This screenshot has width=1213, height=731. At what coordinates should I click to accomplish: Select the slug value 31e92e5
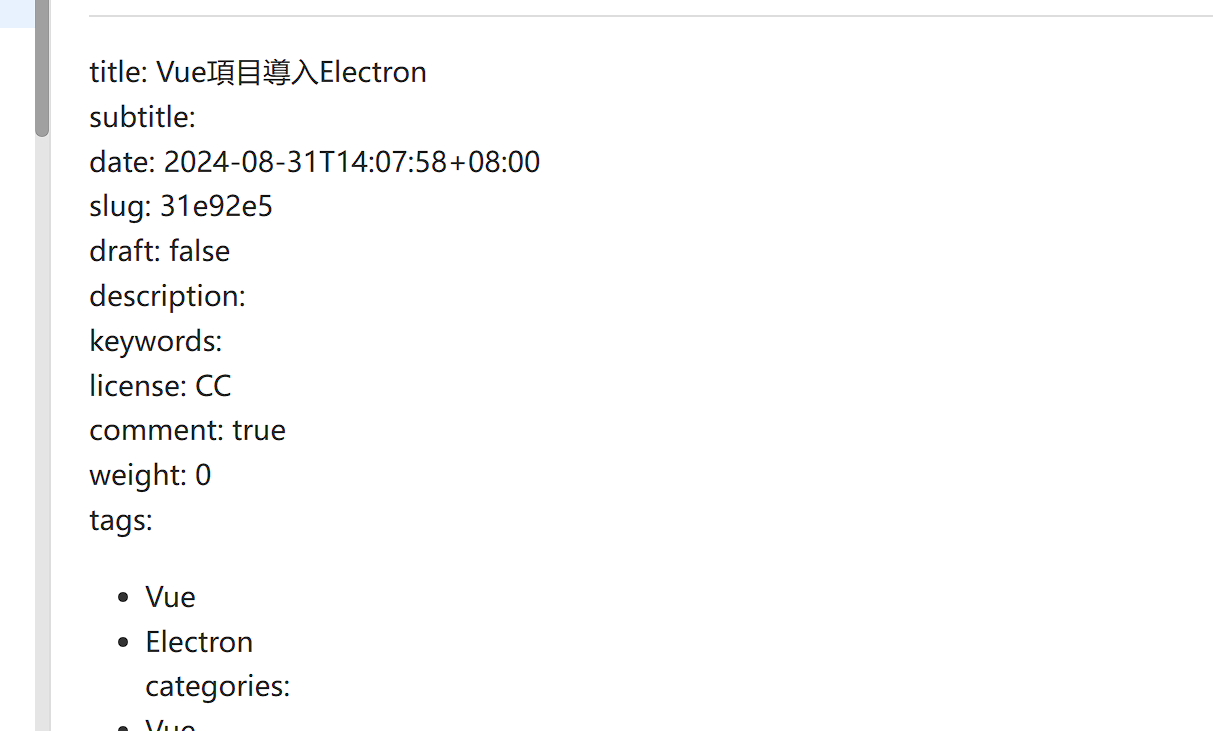click(x=216, y=206)
